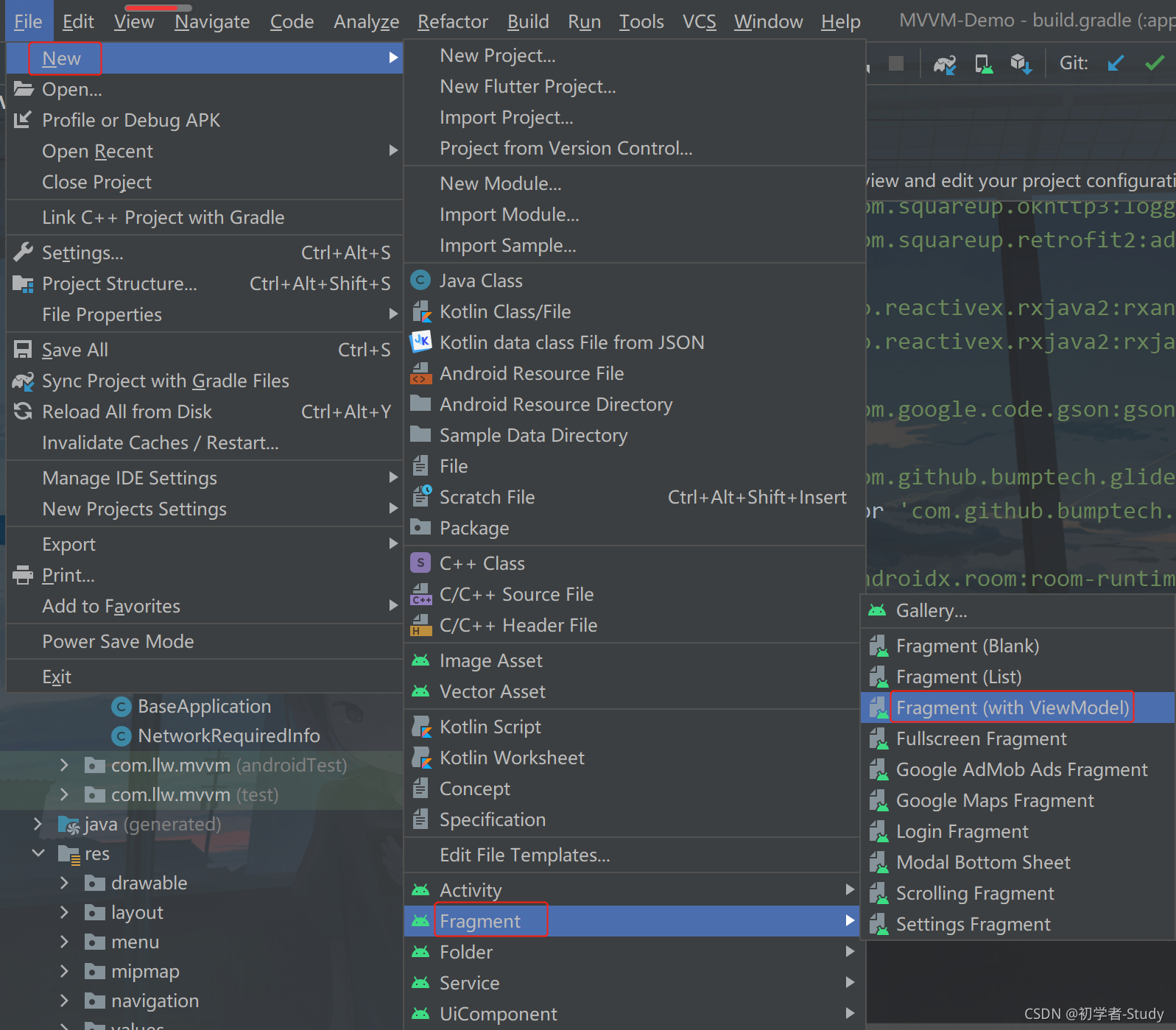Screen dimensions: 1176x1030
Task: Click the Sync Project with Gradle toolbar icon
Action: point(945,64)
